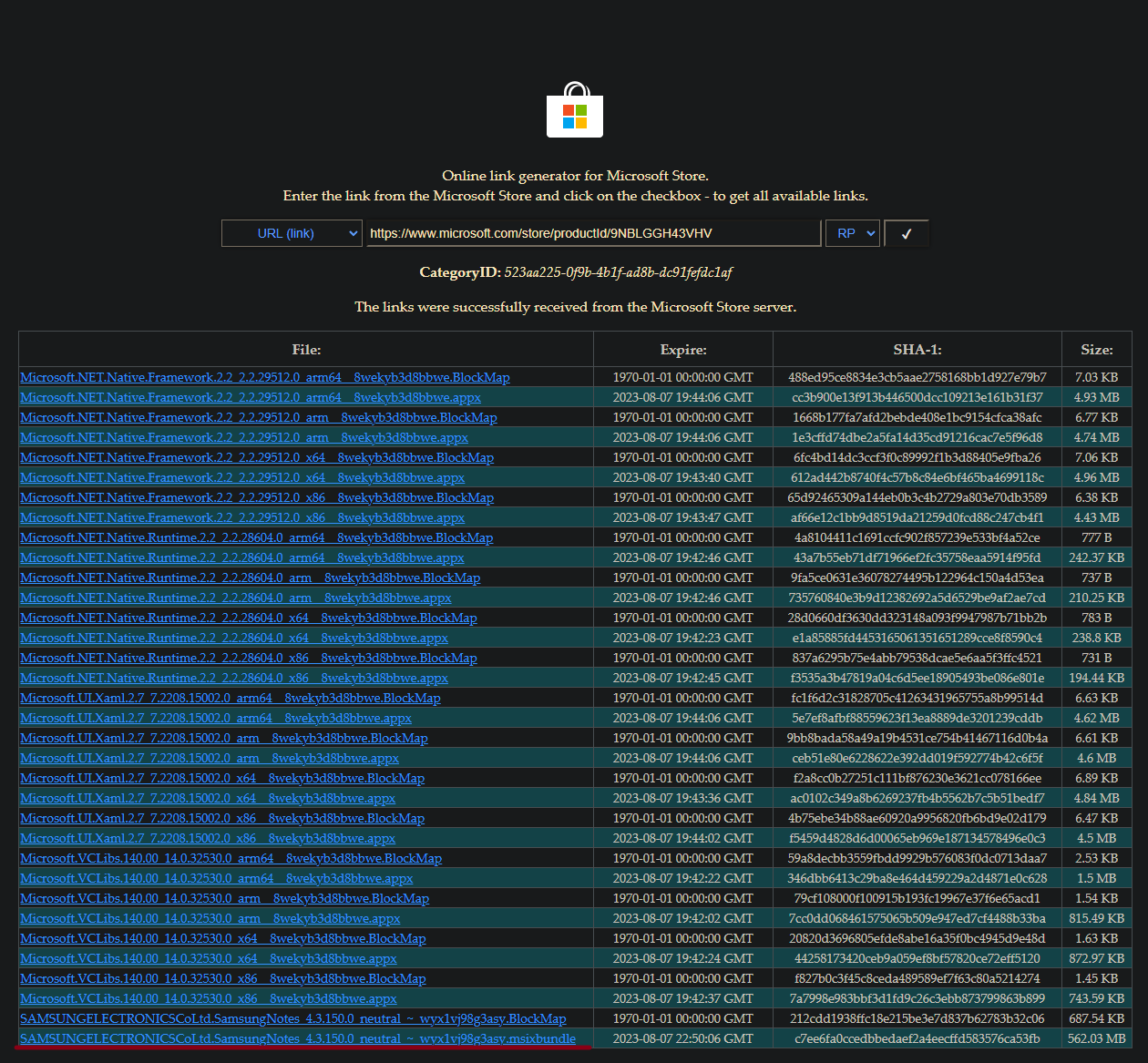1148x1063 pixels.
Task: Open the URL (link) type dropdown
Action: (292, 233)
